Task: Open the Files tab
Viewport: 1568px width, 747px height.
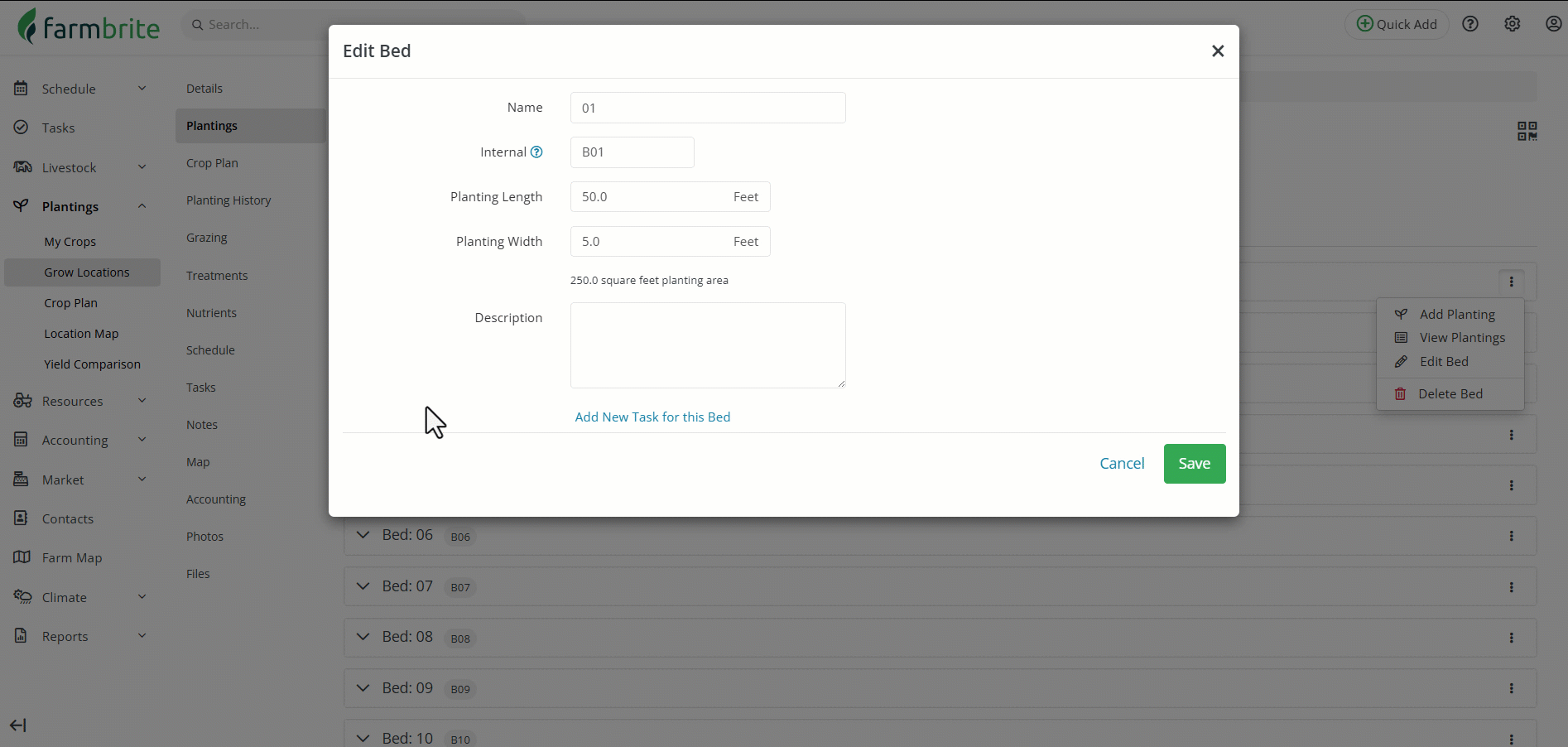Action: (198, 574)
